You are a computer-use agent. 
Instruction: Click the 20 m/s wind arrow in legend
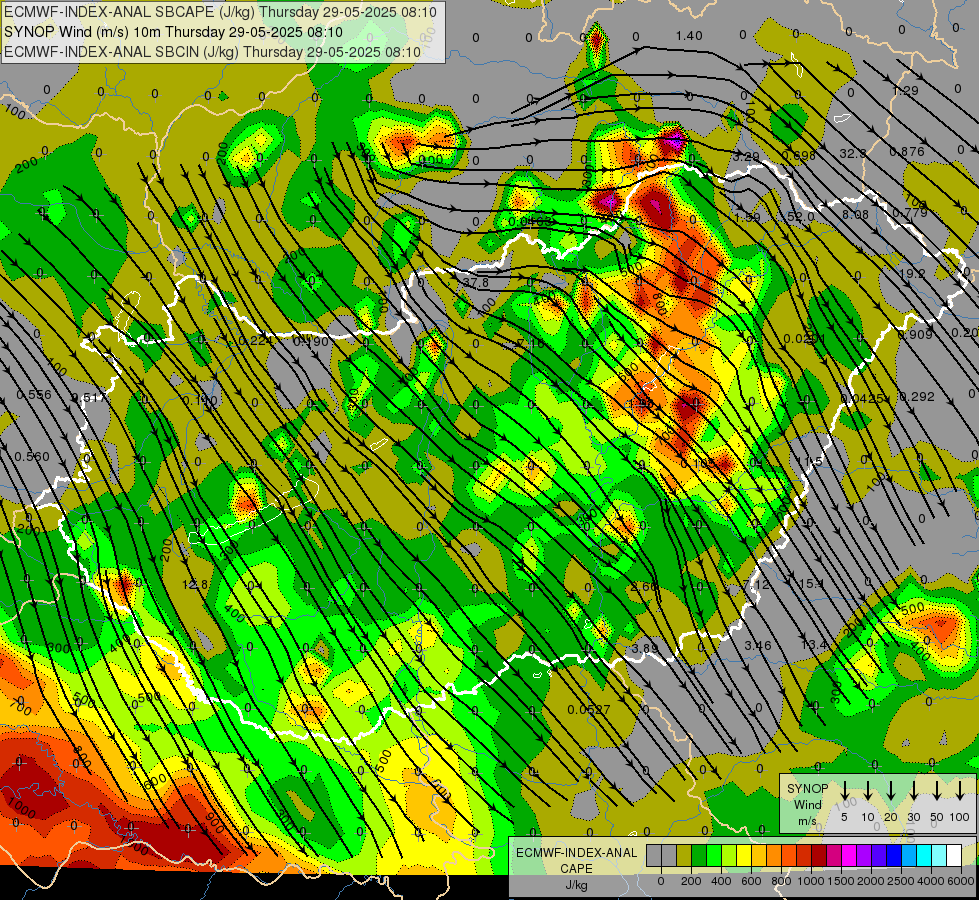[x=891, y=790]
